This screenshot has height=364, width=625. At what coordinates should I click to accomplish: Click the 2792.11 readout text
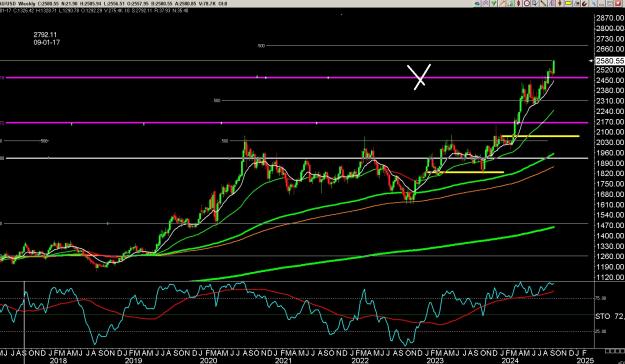(45, 35)
